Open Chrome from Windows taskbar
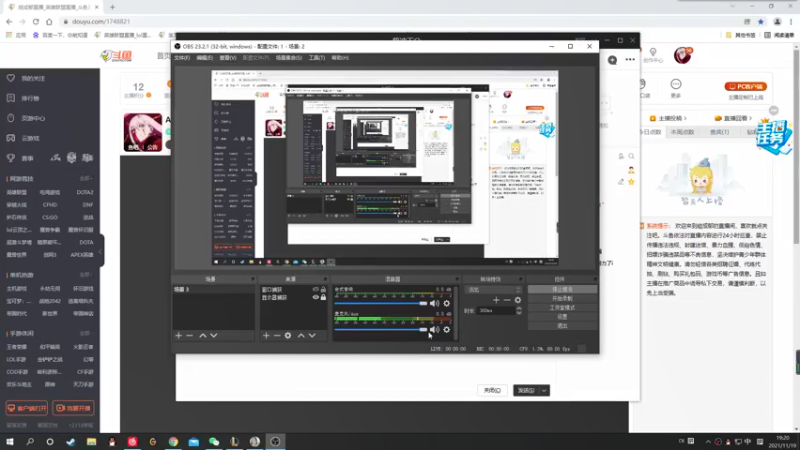The image size is (800, 450). tap(173, 441)
